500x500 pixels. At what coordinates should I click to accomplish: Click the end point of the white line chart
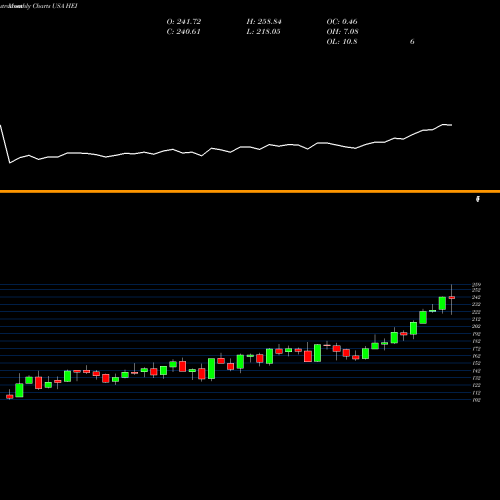[x=451, y=125]
